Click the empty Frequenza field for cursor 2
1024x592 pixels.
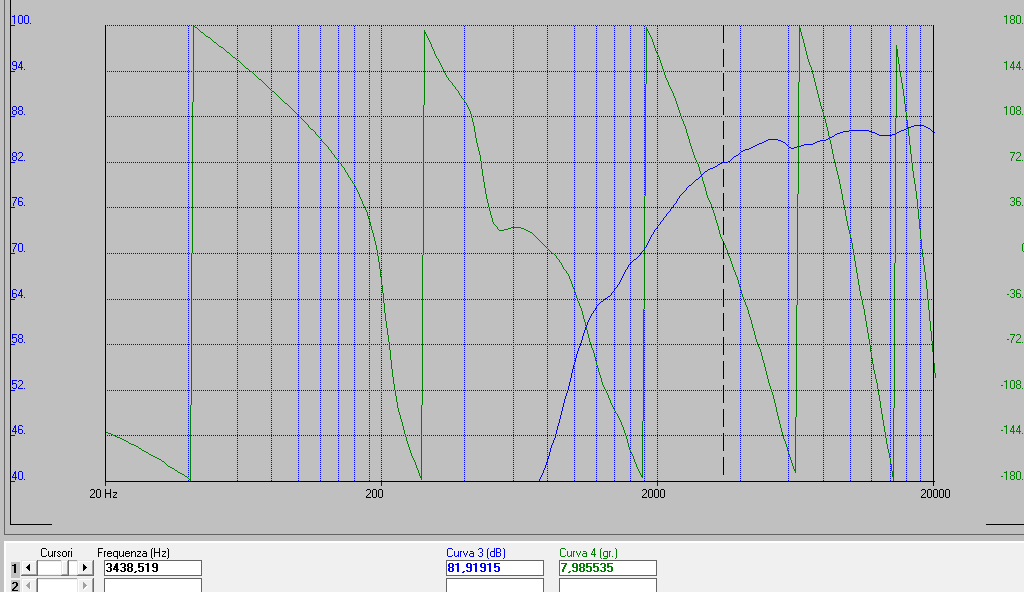[x=153, y=585]
